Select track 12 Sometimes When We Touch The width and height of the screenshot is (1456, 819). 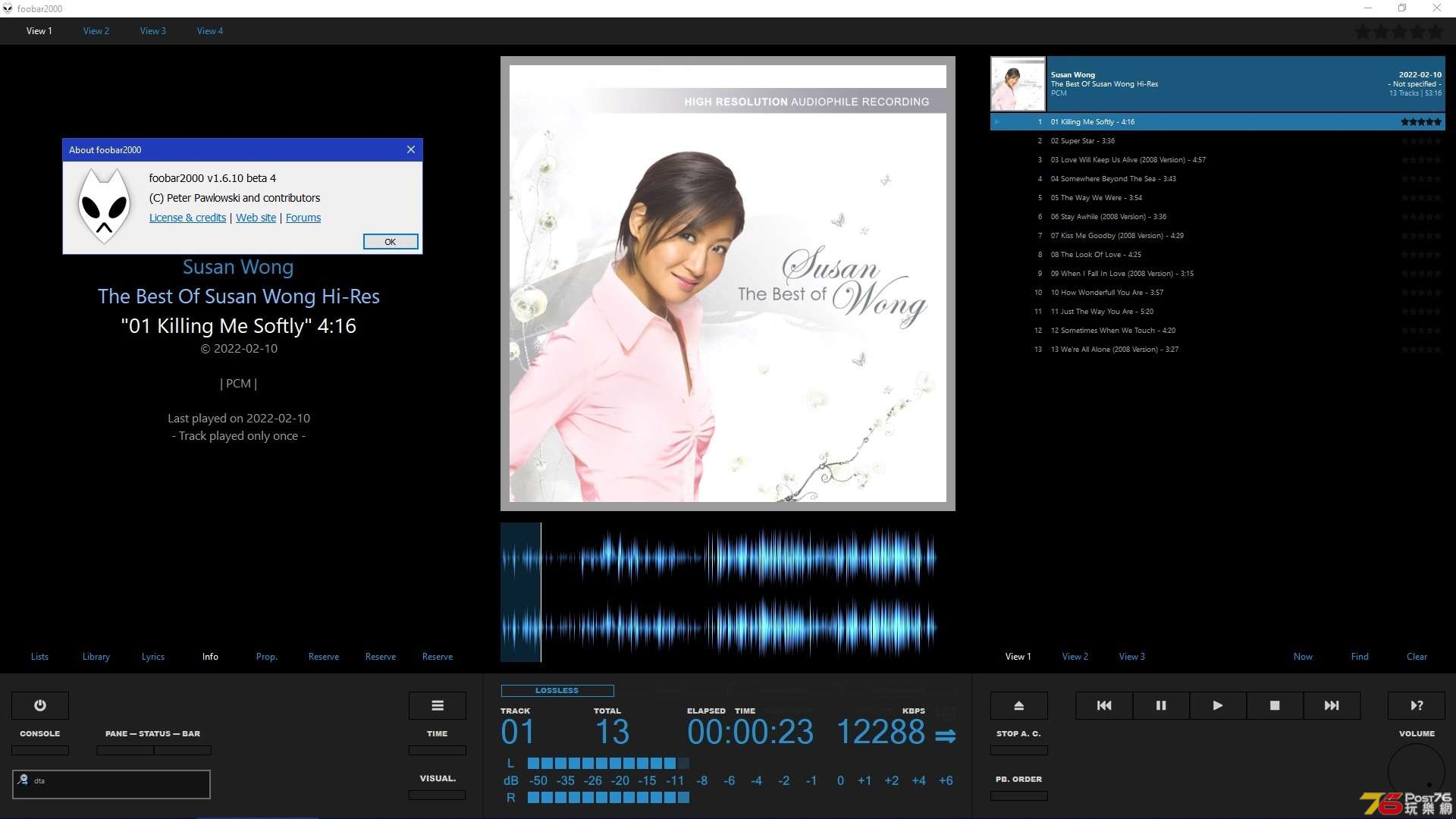tap(1218, 331)
